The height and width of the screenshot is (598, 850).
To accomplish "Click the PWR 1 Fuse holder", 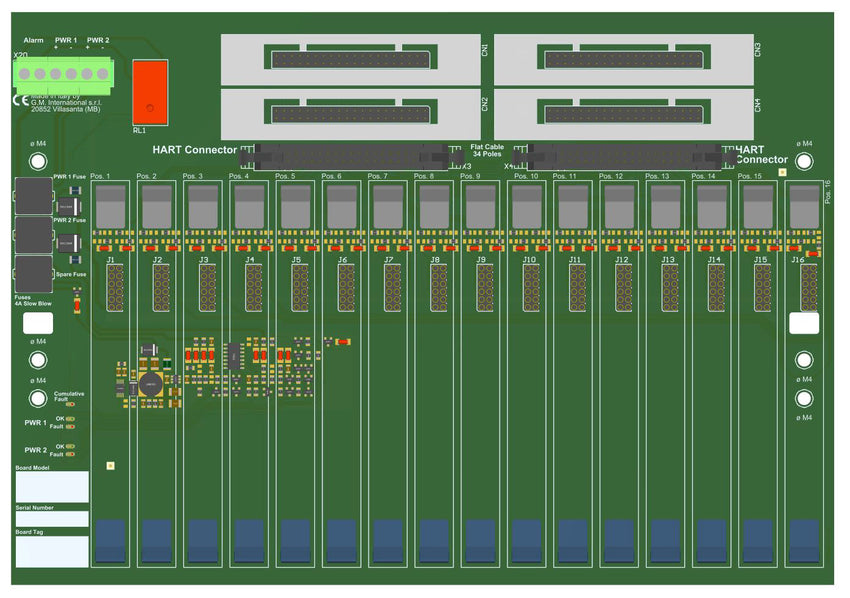I will [33, 198].
